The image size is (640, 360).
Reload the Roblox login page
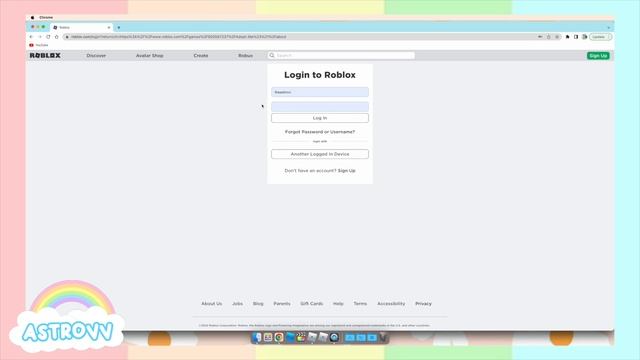pos(48,37)
